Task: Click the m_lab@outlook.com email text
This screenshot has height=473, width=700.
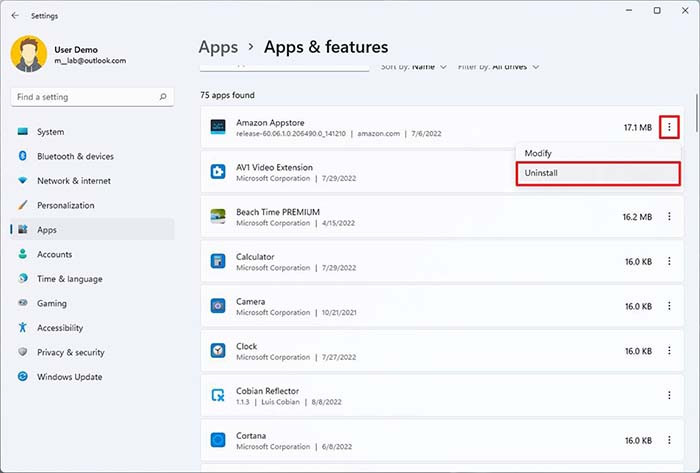Action: (x=90, y=61)
